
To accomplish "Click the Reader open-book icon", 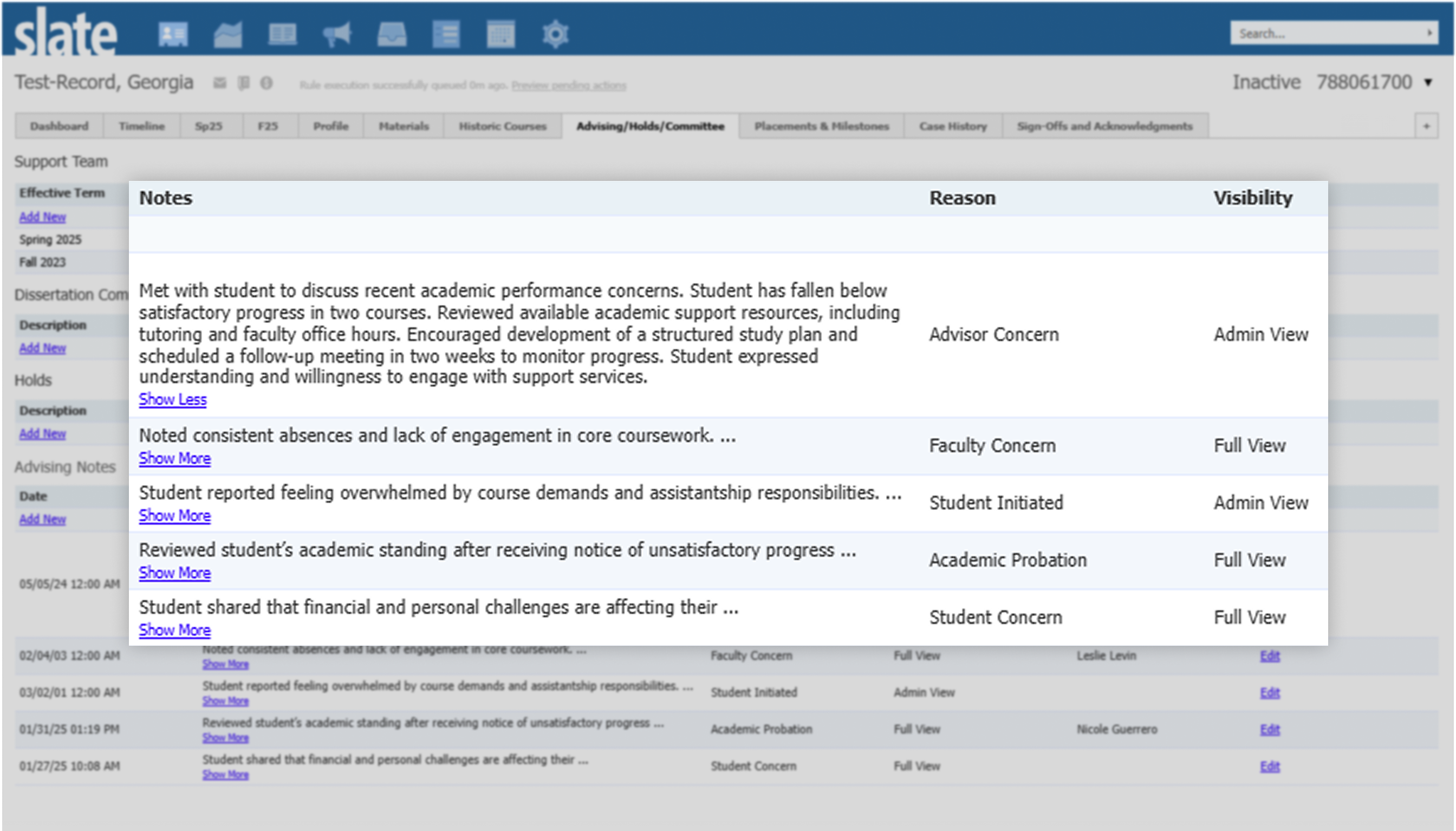I will pos(282,34).
